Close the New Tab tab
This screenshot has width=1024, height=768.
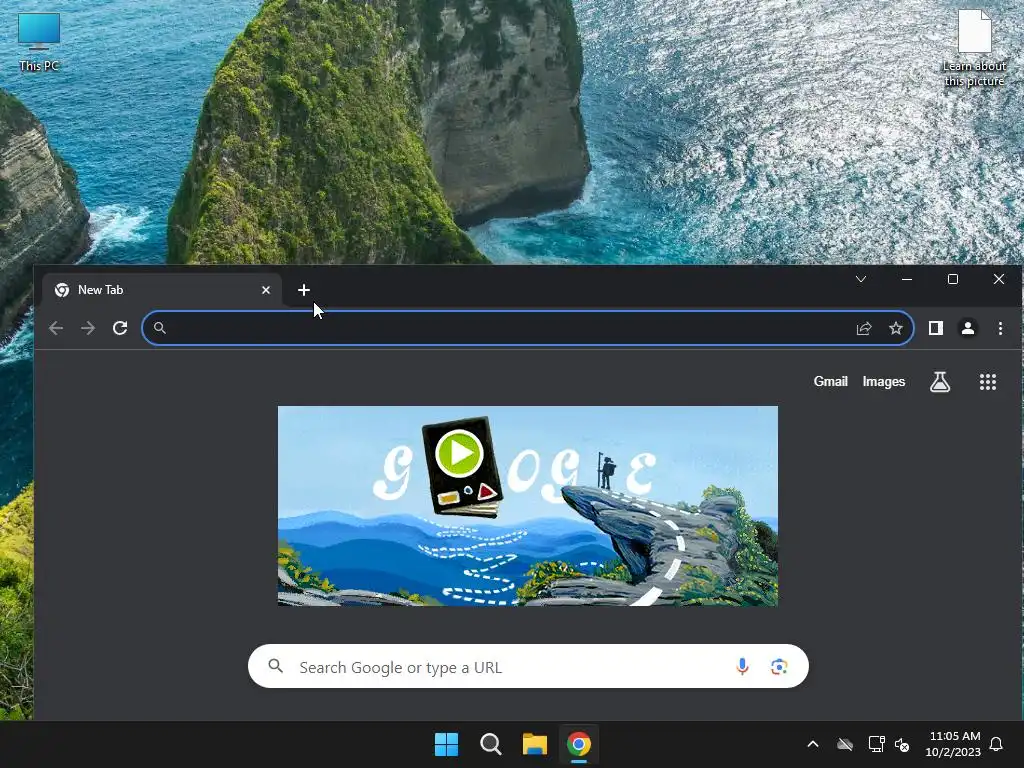pyautogui.click(x=266, y=290)
